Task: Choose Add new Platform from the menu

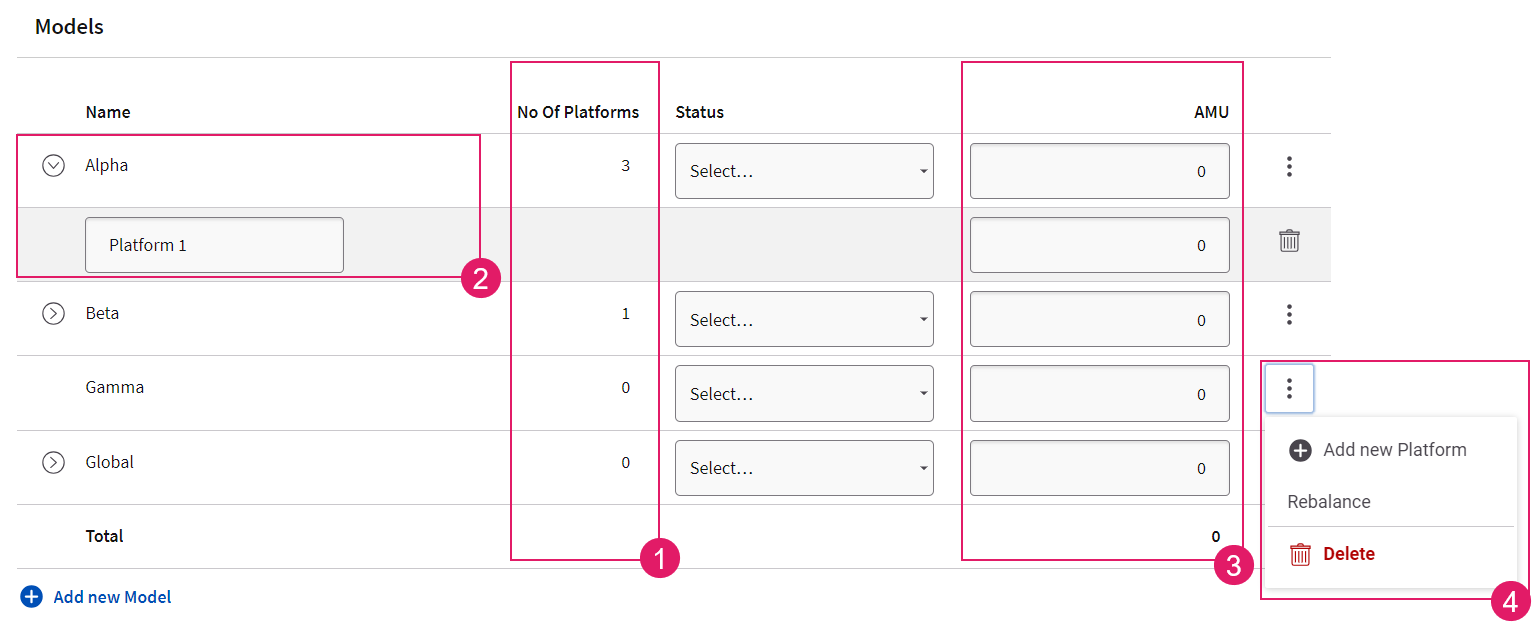Action: point(1391,450)
